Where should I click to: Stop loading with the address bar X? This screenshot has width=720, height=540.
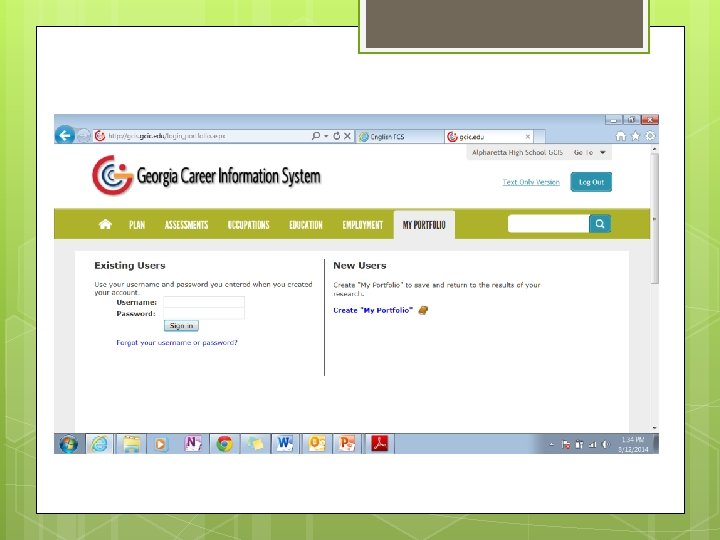tap(348, 136)
